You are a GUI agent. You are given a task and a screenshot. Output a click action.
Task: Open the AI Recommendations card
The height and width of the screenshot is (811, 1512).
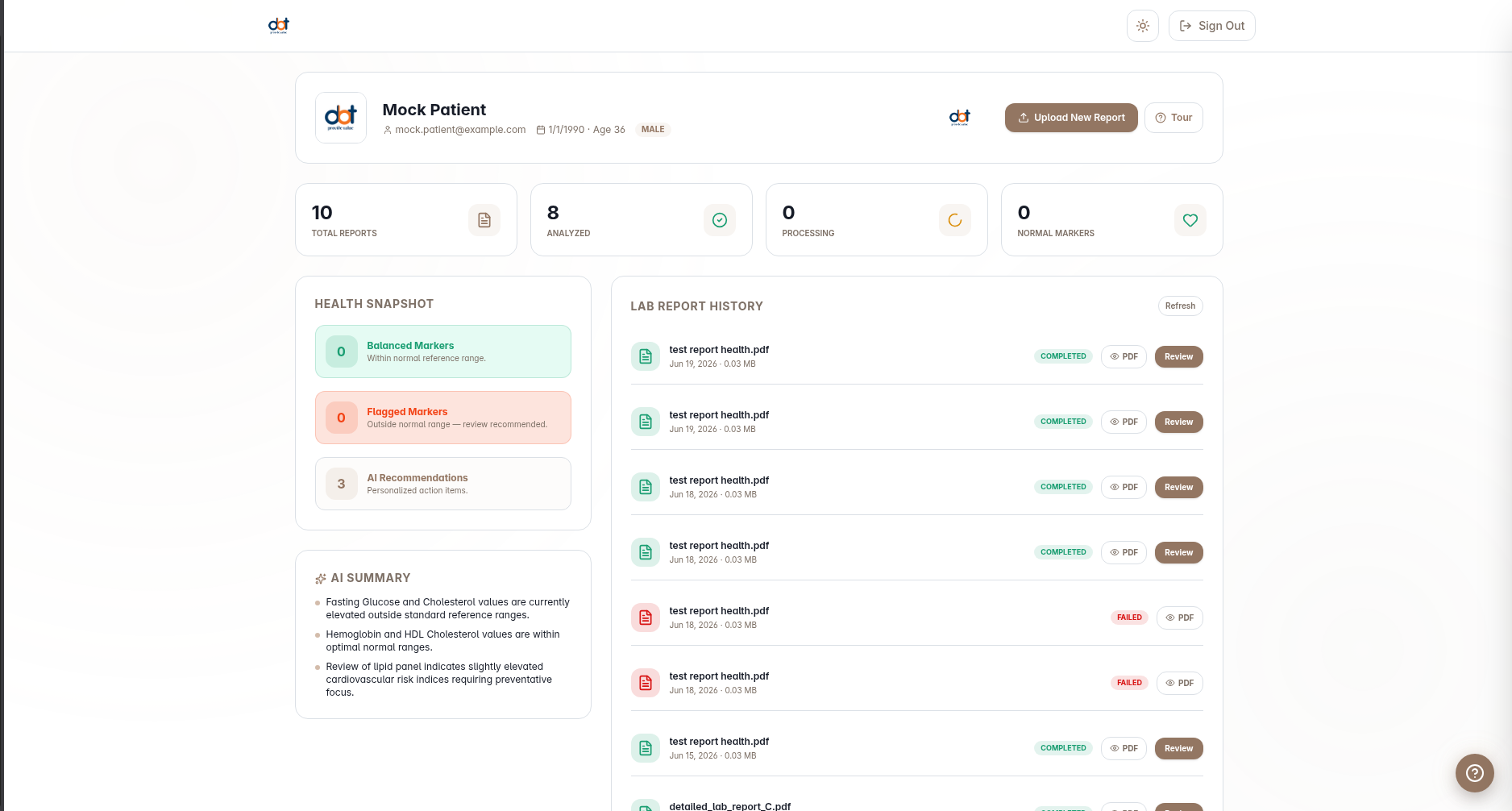[x=443, y=484]
